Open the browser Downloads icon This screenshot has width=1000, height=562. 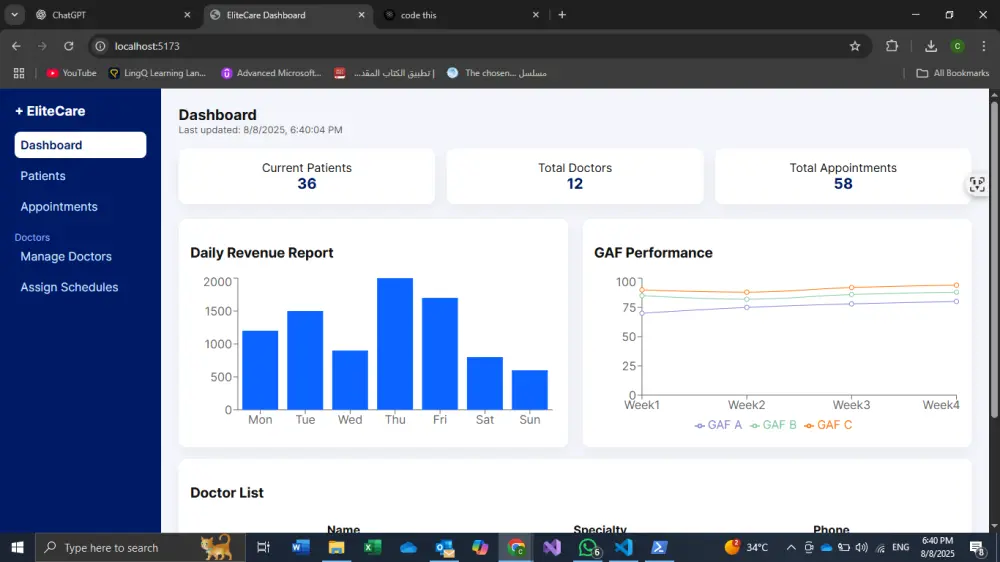(930, 46)
